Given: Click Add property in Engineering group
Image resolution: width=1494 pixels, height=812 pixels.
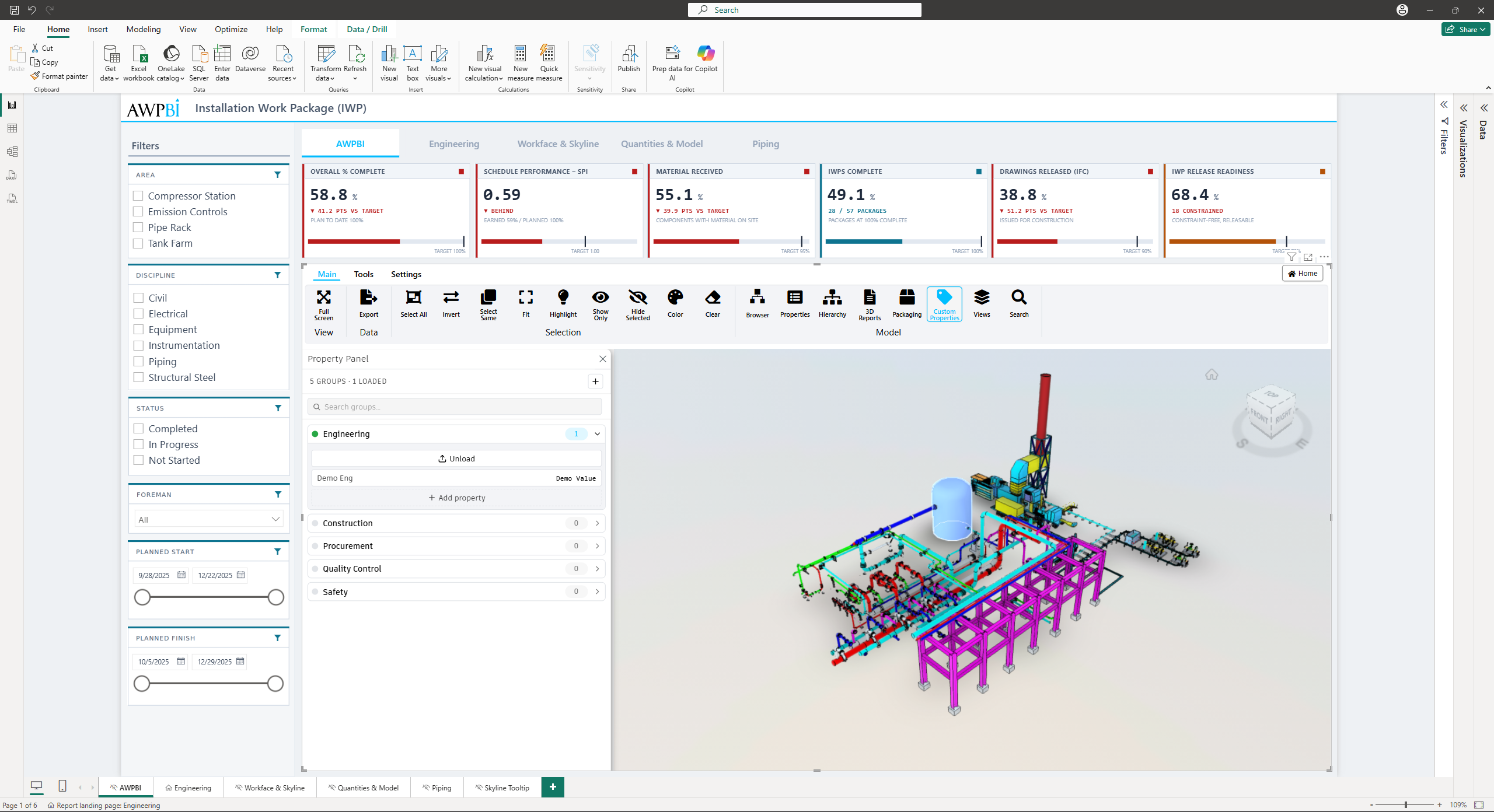Looking at the screenshot, I should [x=456, y=498].
